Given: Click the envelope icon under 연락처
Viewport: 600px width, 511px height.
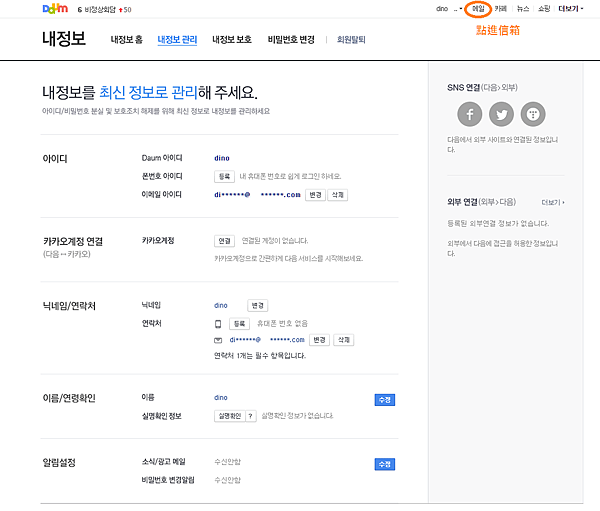Looking at the screenshot, I should (x=218, y=340).
